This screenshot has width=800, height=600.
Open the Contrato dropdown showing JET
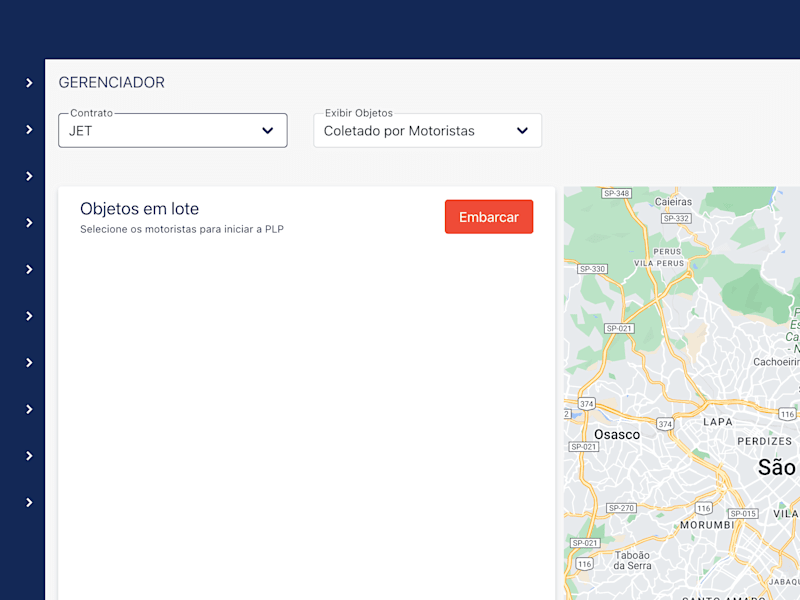(x=173, y=131)
